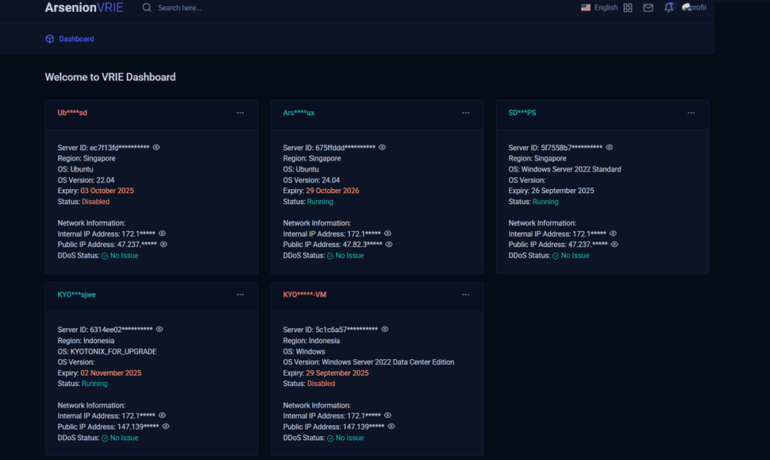Open the Ars****ux server title link

pyautogui.click(x=298, y=113)
